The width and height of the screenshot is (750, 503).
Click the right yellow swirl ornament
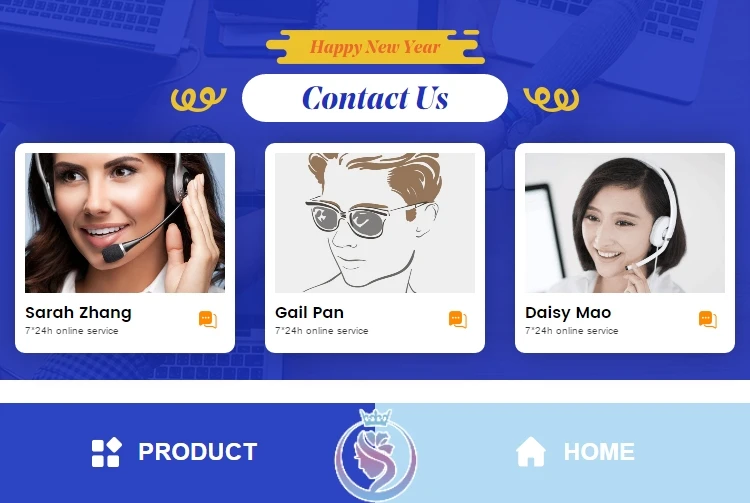551,99
